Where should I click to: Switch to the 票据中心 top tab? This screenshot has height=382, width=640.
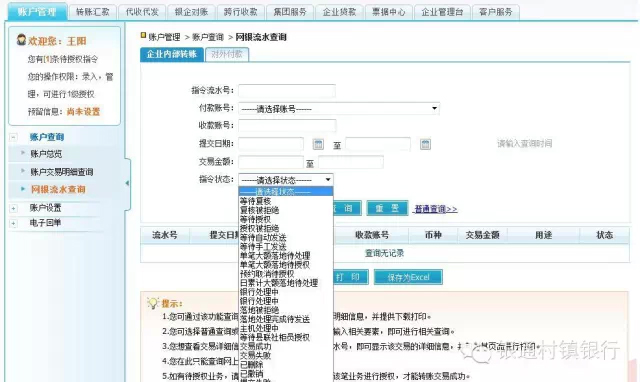click(x=389, y=12)
